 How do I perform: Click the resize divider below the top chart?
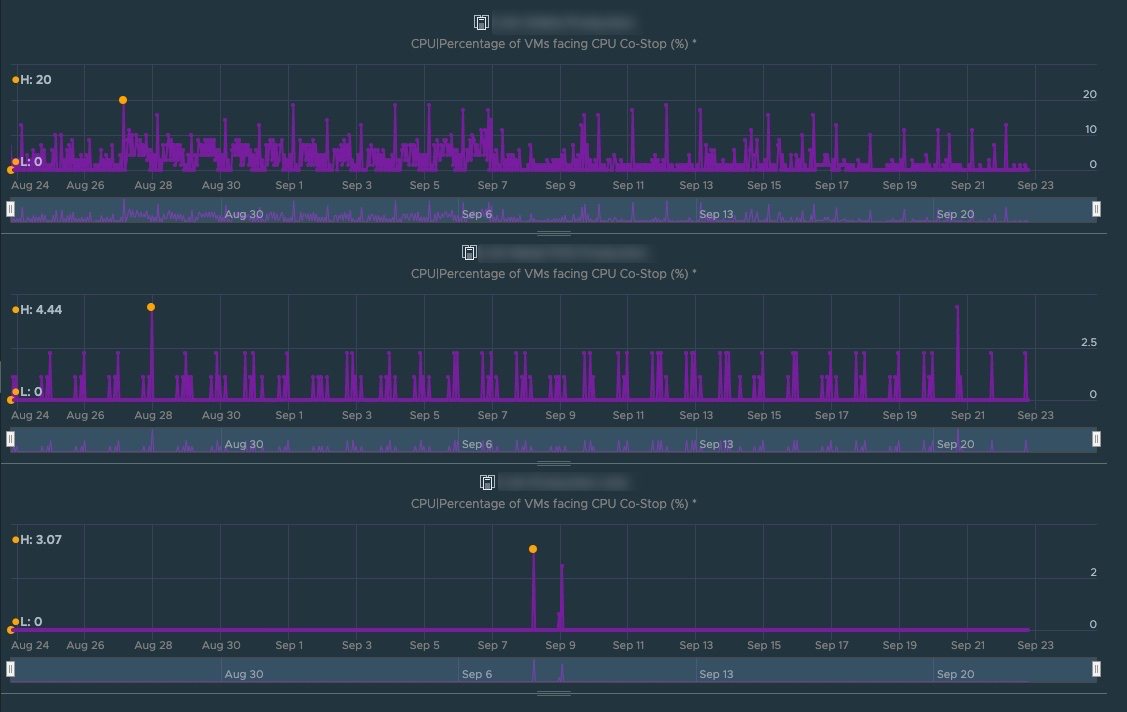click(553, 234)
